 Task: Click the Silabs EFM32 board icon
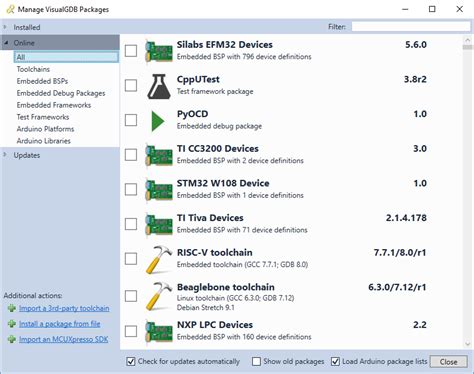(159, 51)
